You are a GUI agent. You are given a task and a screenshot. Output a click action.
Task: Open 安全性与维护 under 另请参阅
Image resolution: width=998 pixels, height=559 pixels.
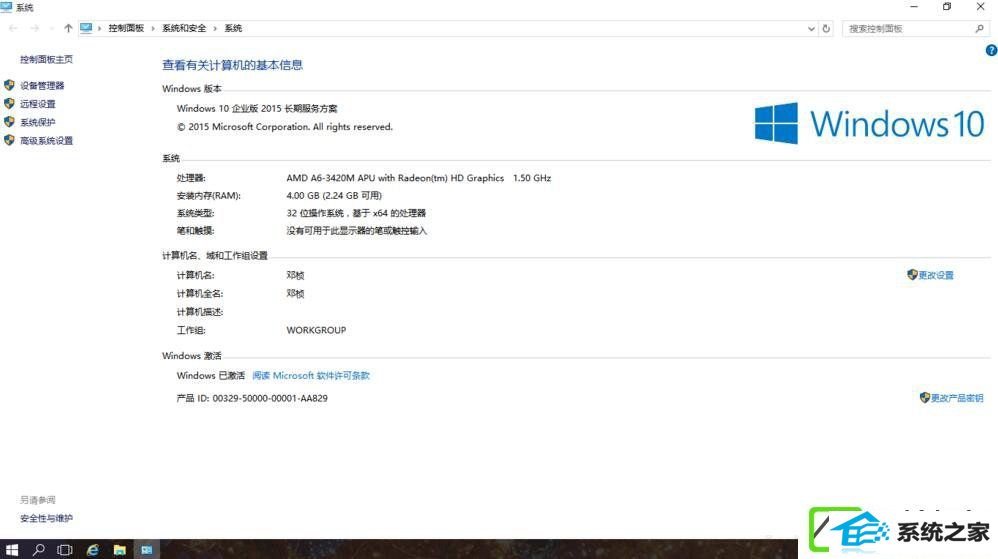pyautogui.click(x=46, y=518)
